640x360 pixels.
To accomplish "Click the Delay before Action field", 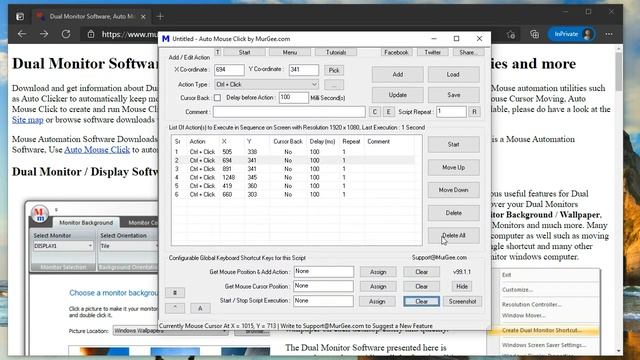I will coord(293,98).
